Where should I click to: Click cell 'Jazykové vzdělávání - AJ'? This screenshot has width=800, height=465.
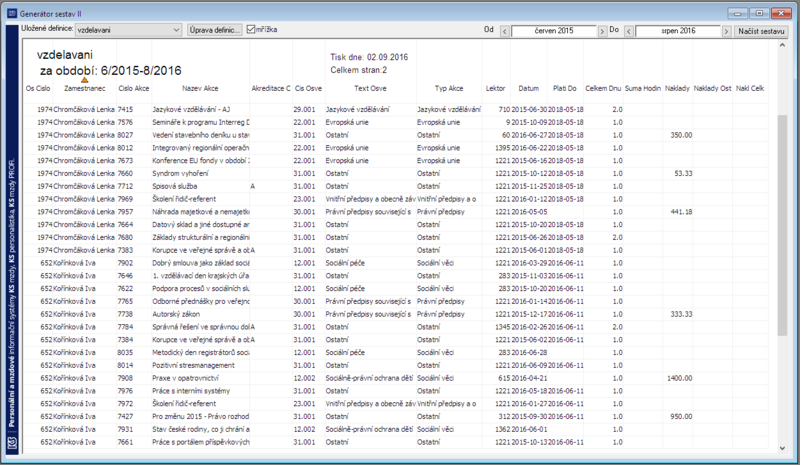191,110
